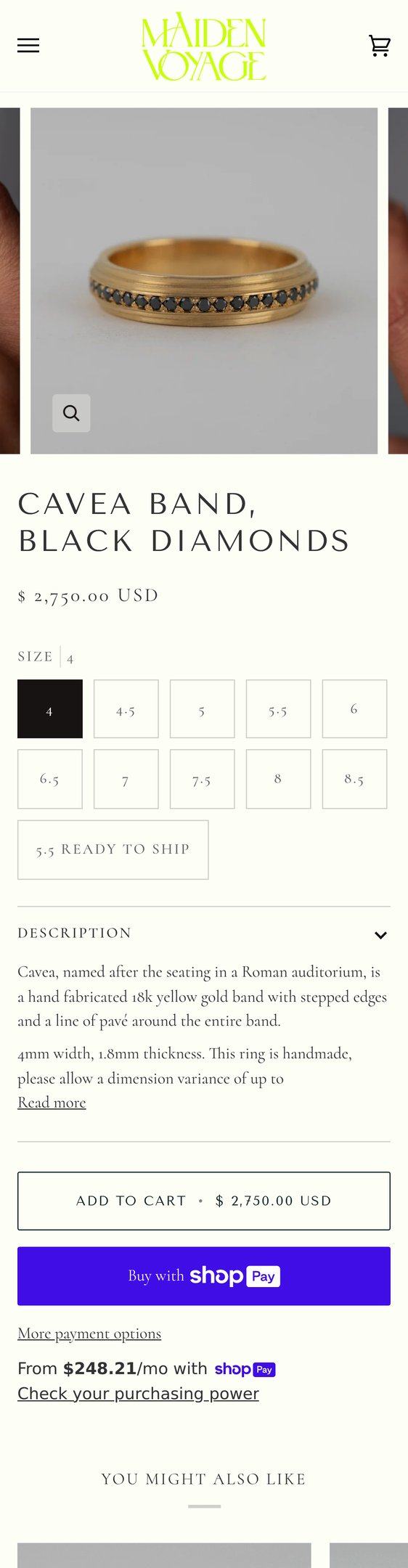This screenshot has width=408, height=1568.
Task: Open first recommended product thumbnail
Action: 164,1555
